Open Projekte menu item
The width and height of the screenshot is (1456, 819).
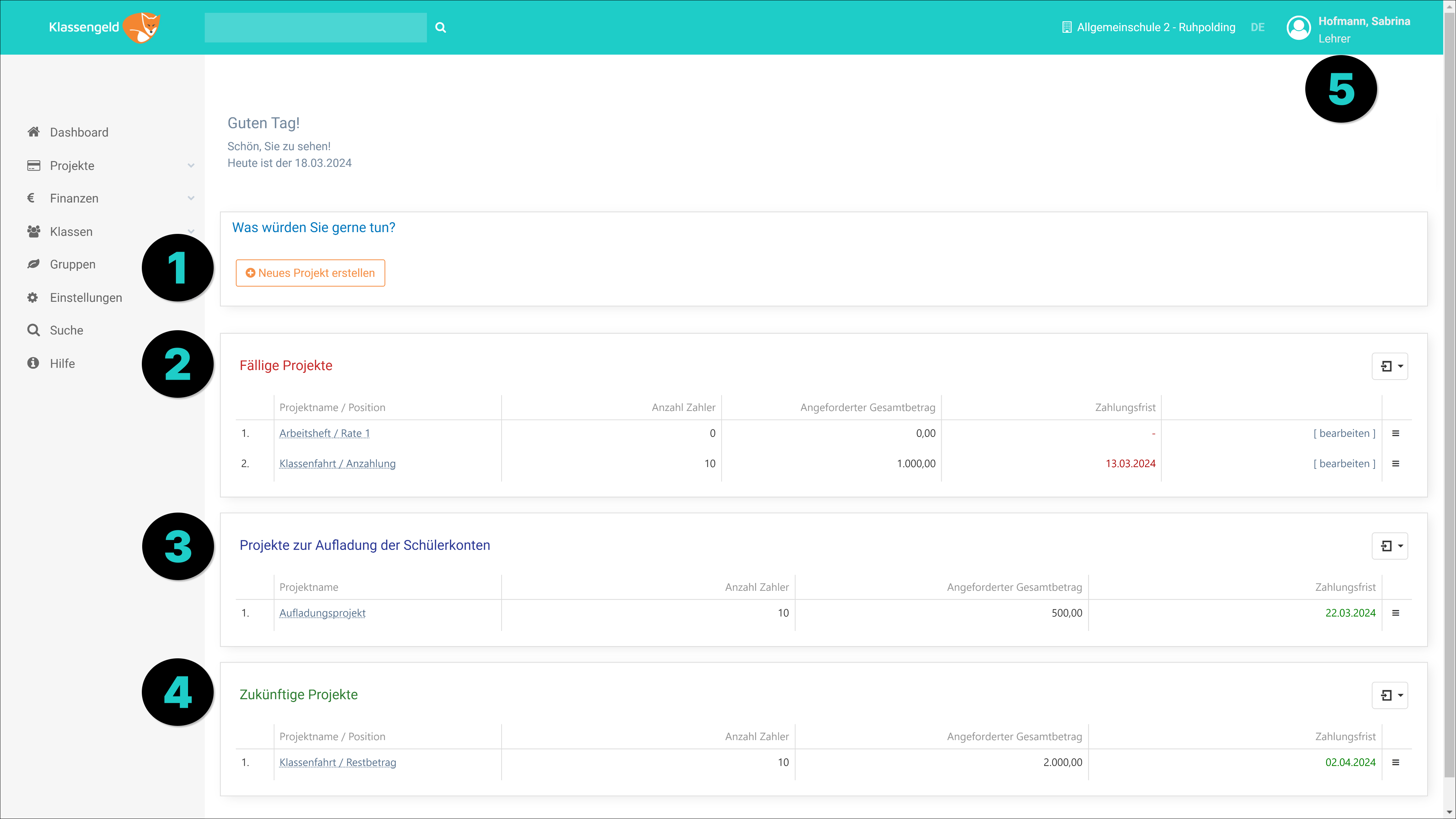[73, 166]
